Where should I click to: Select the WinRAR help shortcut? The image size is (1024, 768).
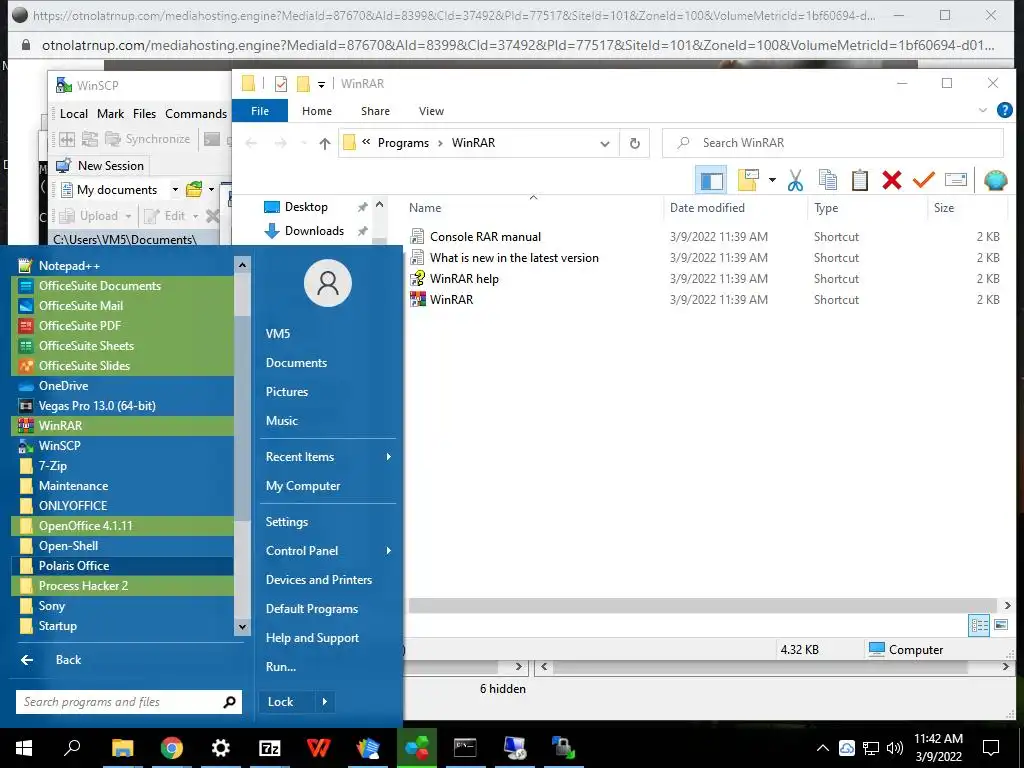(464, 279)
